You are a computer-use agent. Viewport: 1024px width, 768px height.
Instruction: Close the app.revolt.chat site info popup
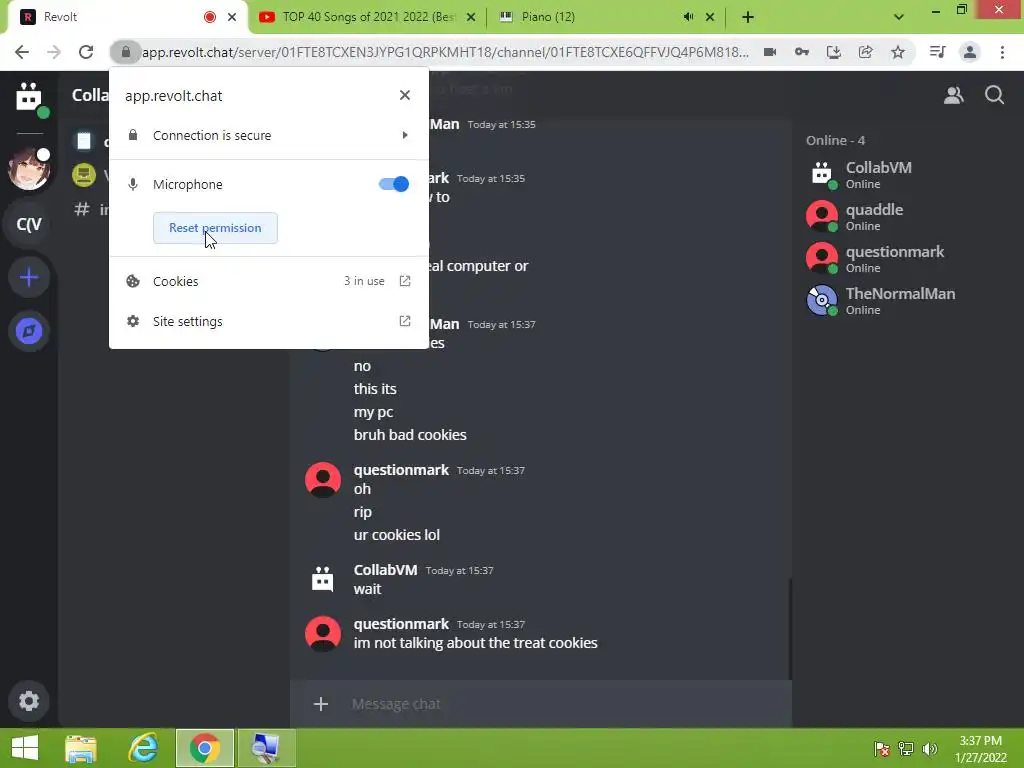pyautogui.click(x=405, y=95)
